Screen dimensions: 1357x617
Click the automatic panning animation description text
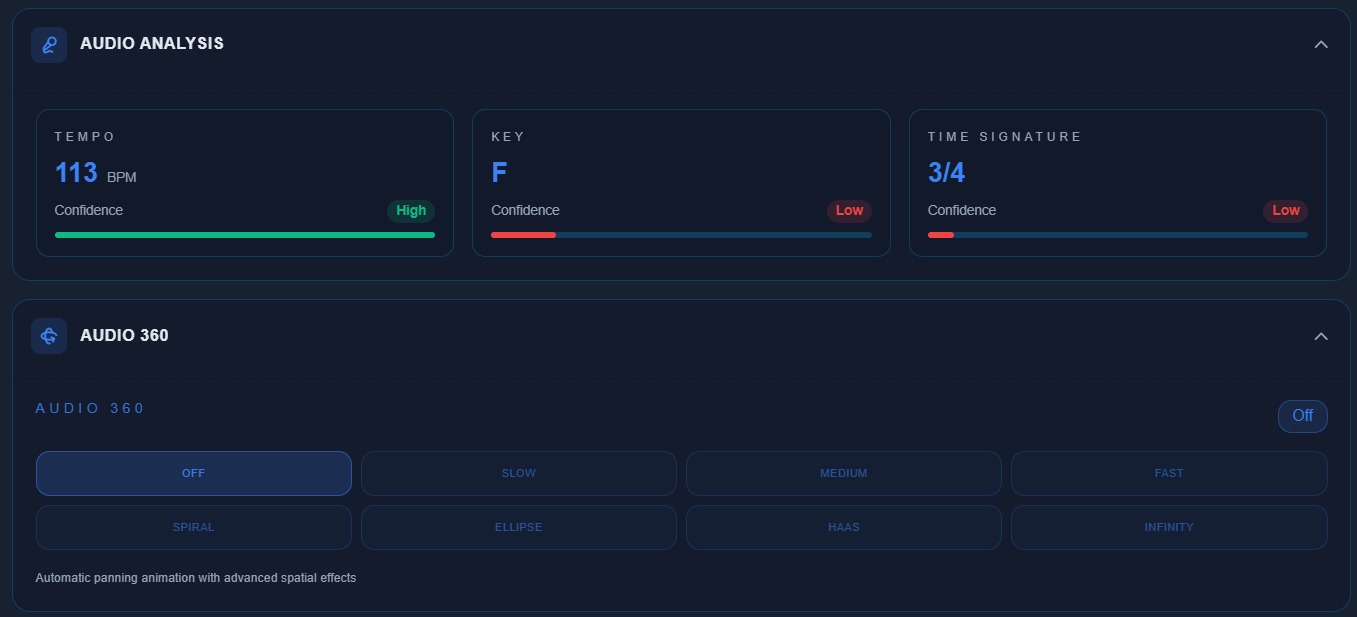[196, 578]
